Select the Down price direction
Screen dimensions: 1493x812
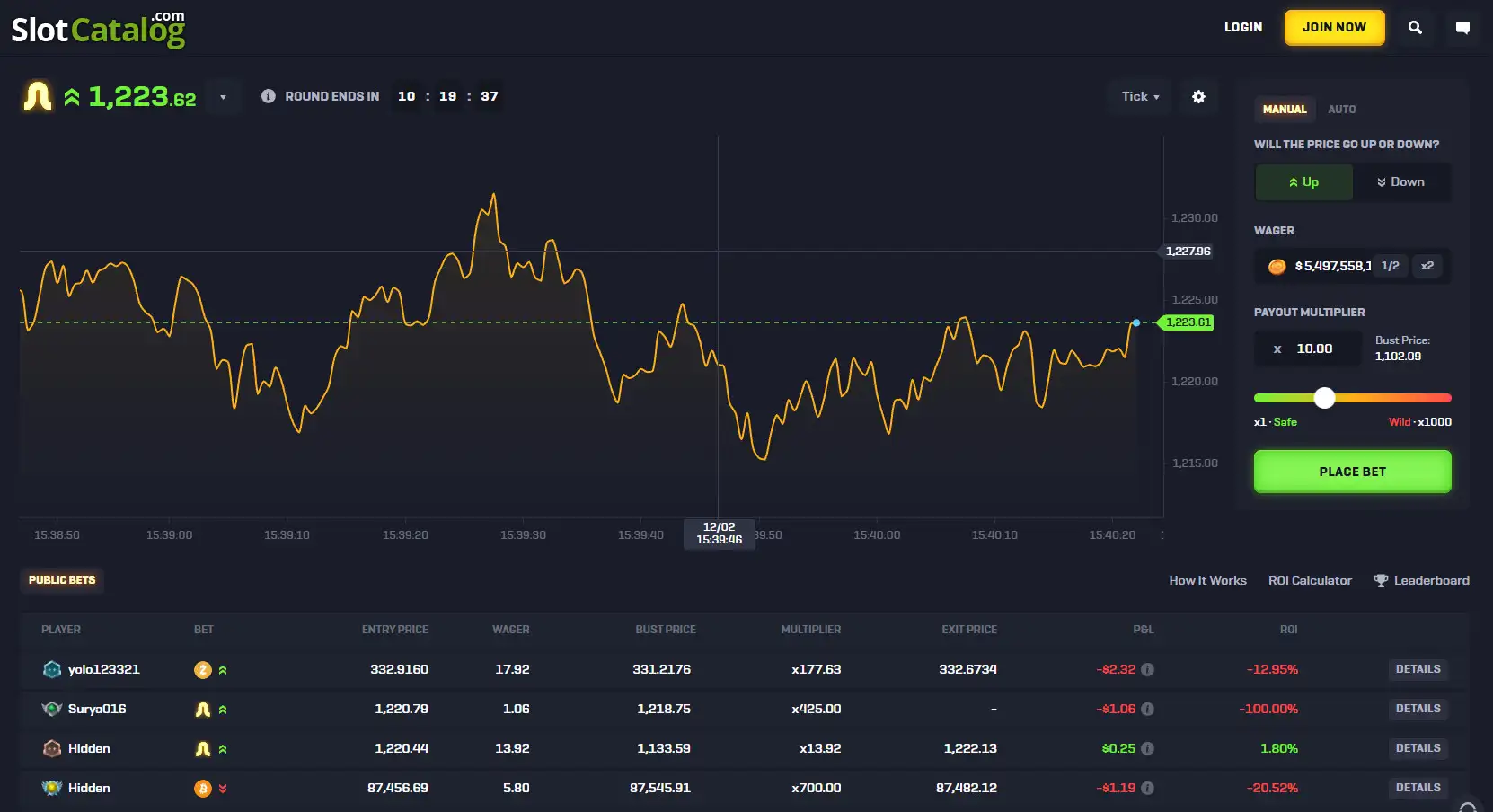pyautogui.click(x=1400, y=182)
